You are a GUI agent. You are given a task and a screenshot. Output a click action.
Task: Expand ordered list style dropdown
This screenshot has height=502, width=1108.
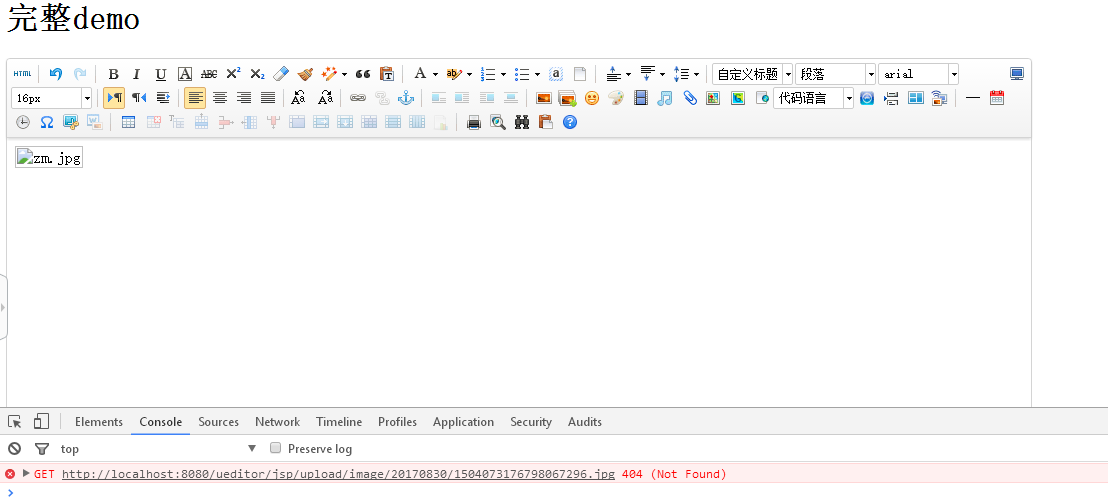[503, 74]
